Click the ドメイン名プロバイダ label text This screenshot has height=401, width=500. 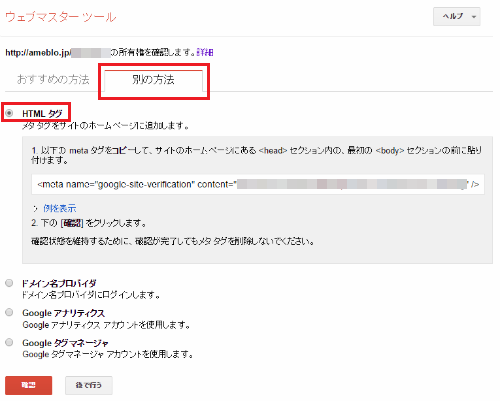pos(59,283)
